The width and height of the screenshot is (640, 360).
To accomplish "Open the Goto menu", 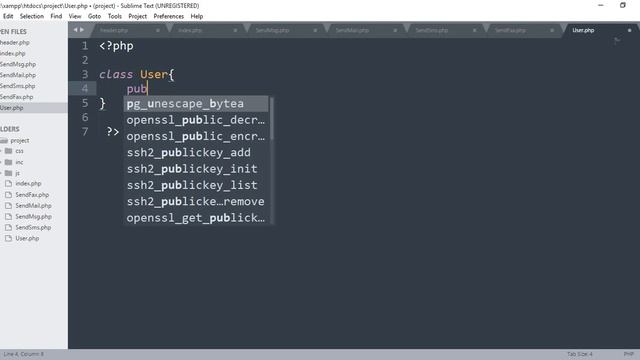I will tap(94, 16).
